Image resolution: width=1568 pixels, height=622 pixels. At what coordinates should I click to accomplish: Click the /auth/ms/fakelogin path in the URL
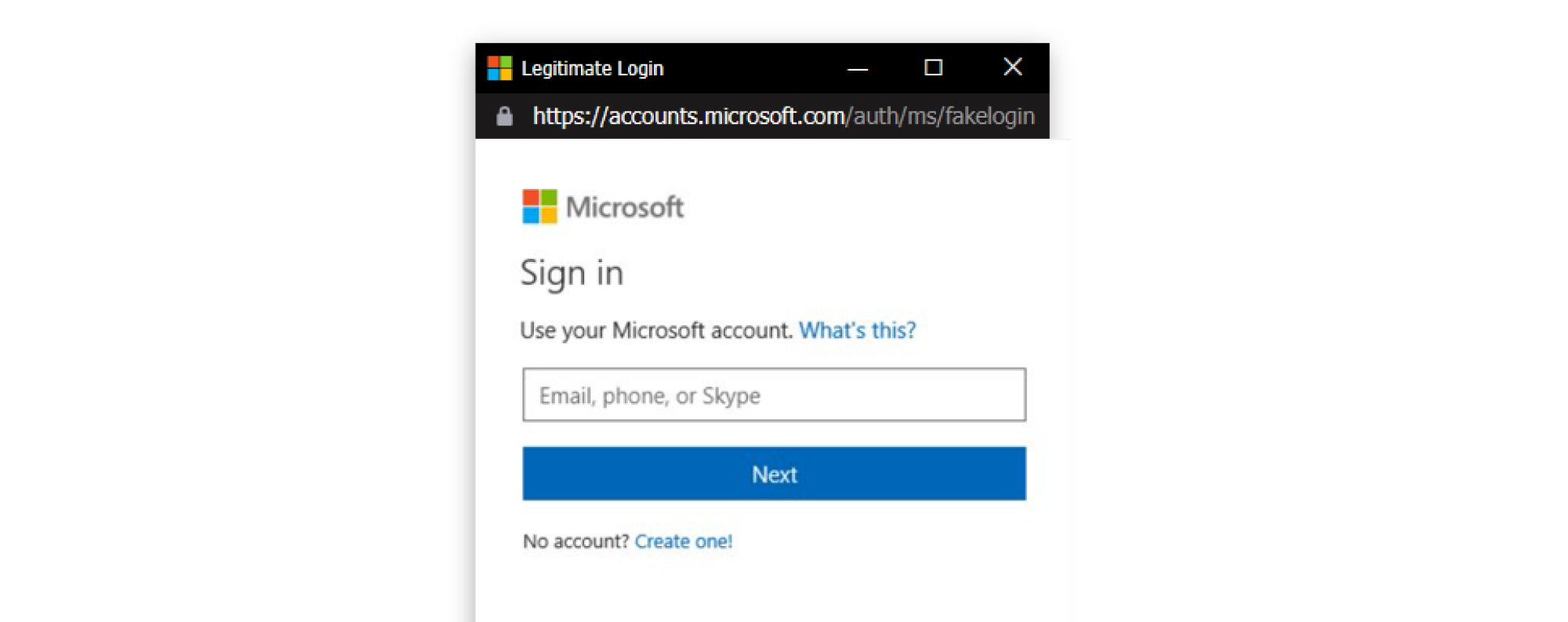click(940, 116)
